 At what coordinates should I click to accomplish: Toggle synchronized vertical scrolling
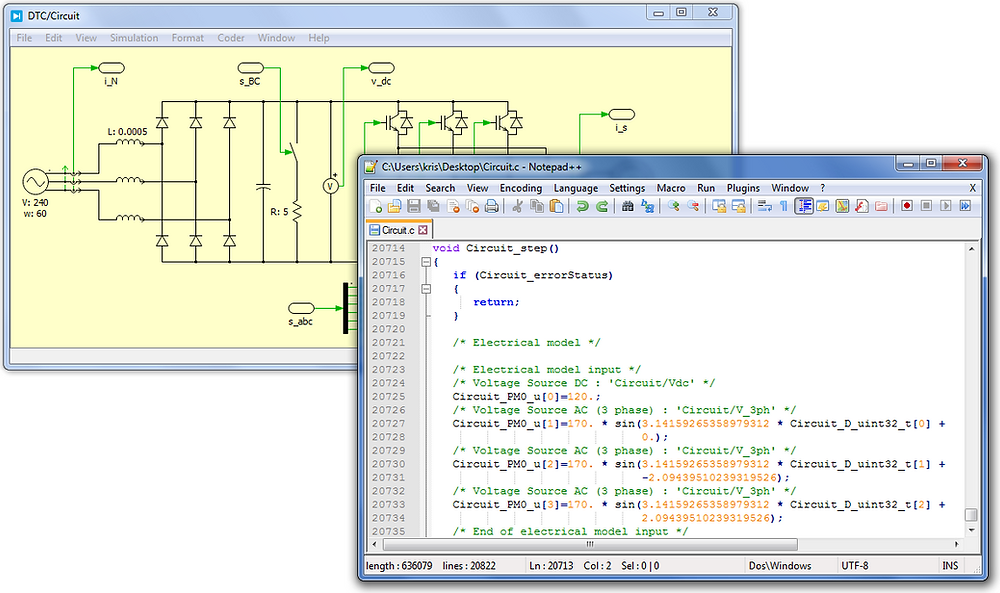coord(719,206)
